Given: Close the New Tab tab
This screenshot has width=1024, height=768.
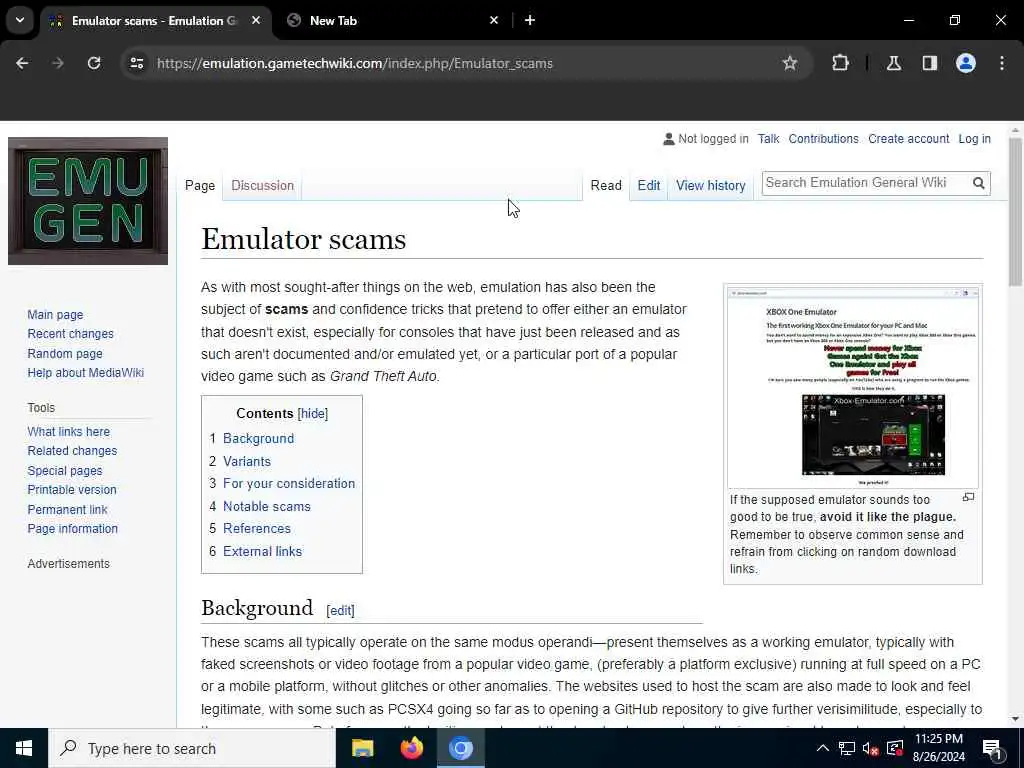Looking at the screenshot, I should pyautogui.click(x=494, y=20).
